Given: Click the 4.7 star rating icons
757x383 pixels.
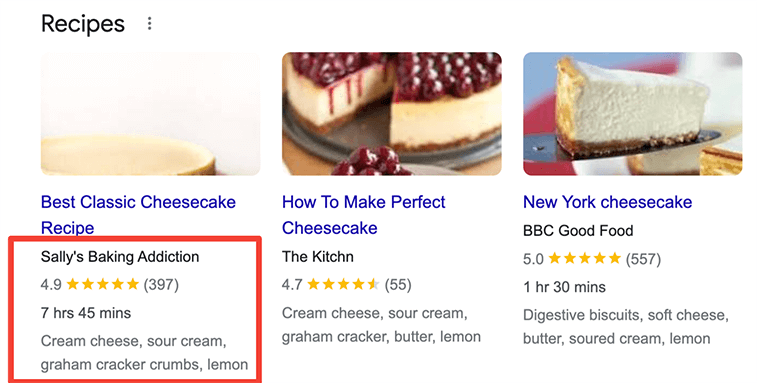Looking at the screenshot, I should coord(343,284).
